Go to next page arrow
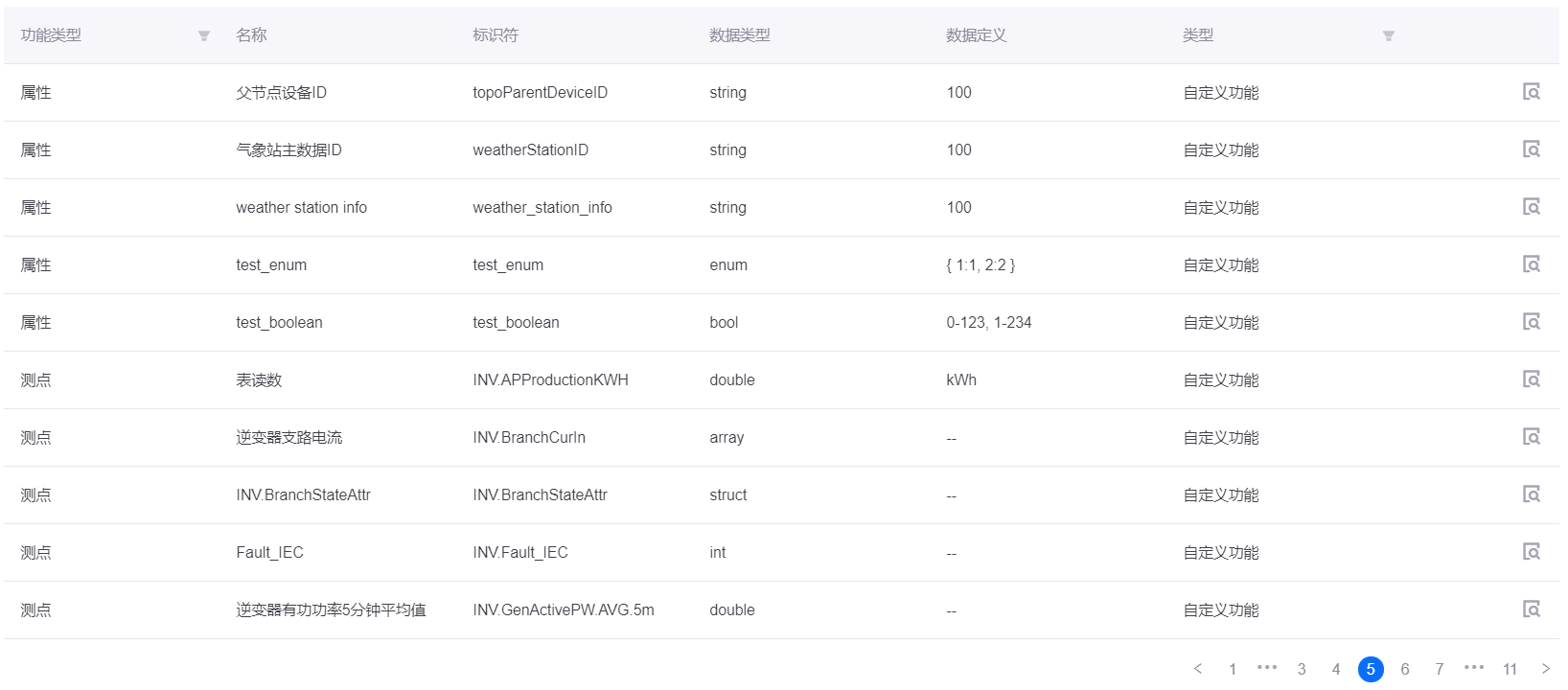 point(1546,669)
